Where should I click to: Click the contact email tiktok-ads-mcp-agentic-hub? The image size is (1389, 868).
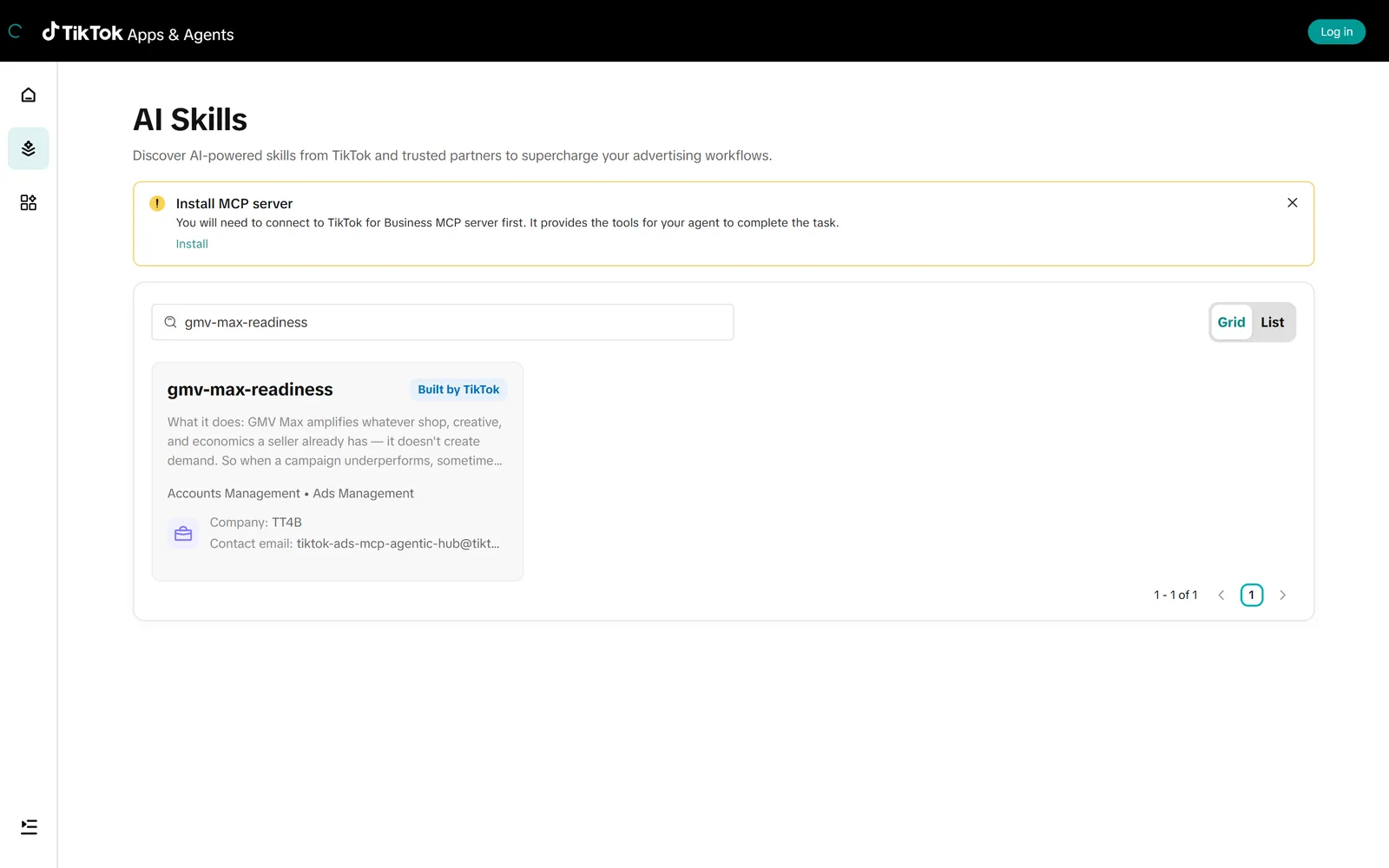click(x=398, y=543)
